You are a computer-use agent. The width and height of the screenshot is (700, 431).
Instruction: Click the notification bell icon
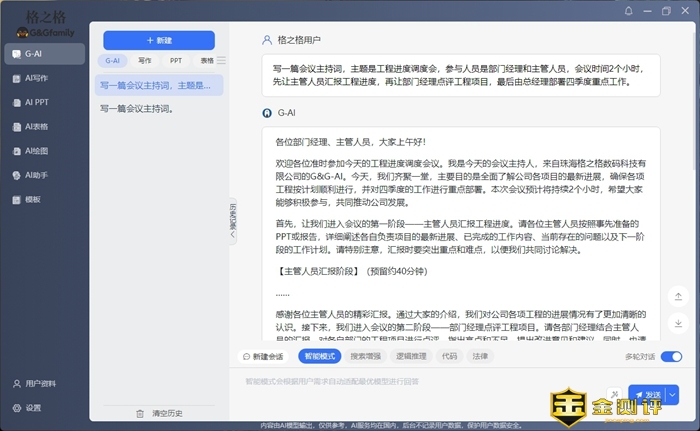(x=628, y=11)
